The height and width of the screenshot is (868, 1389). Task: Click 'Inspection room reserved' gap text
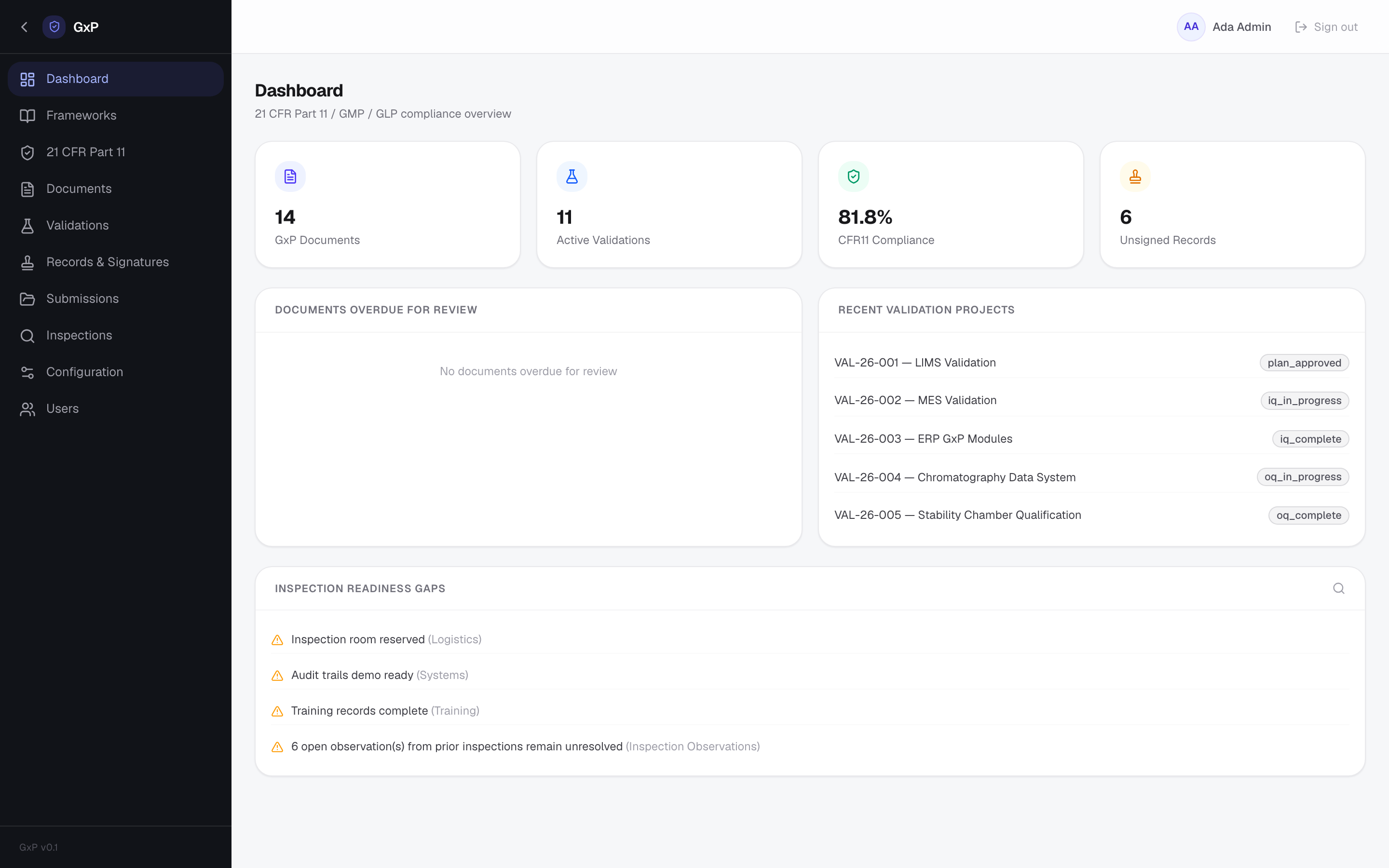[x=357, y=639]
